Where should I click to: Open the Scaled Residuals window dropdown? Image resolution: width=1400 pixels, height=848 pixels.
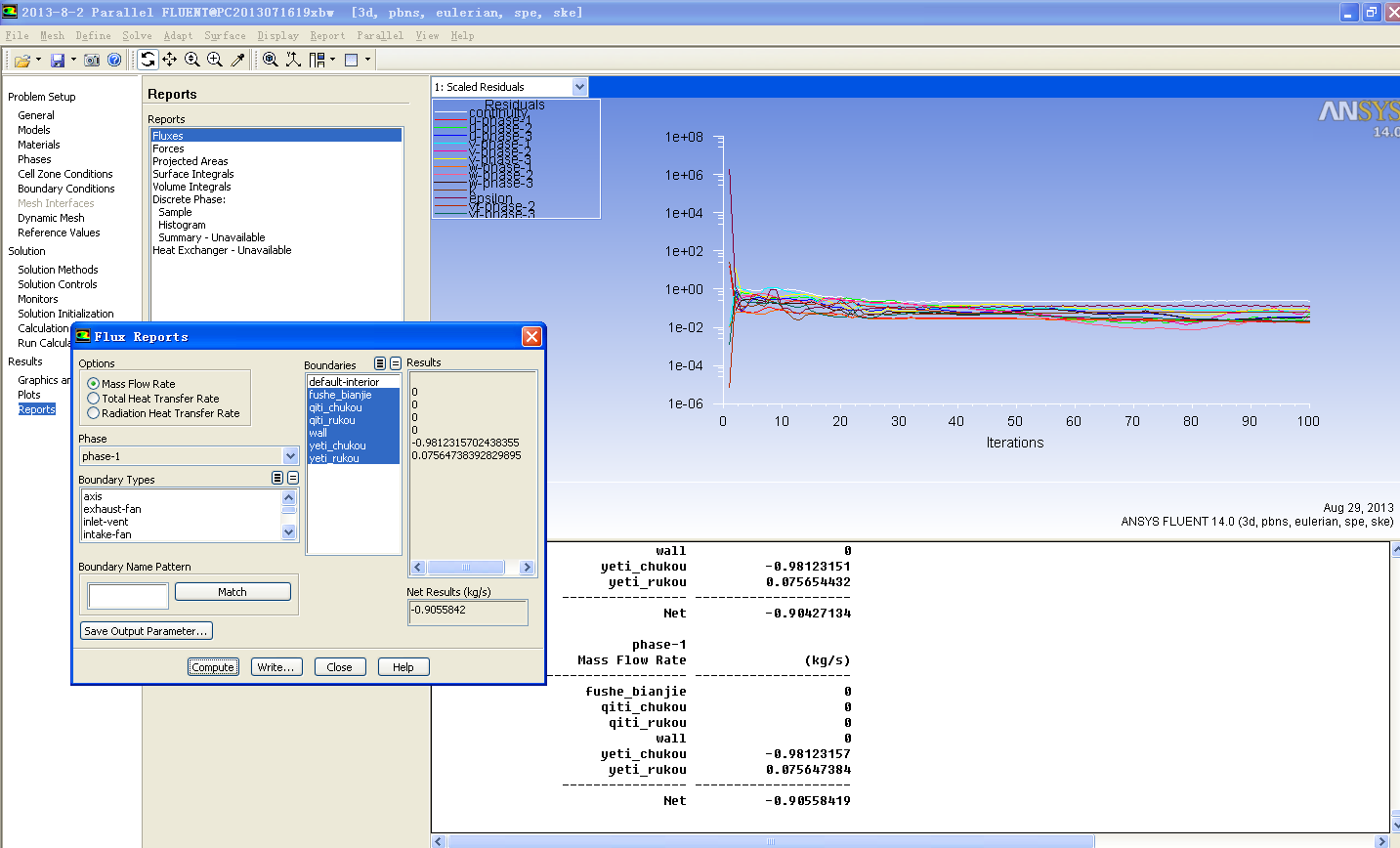pyautogui.click(x=579, y=87)
